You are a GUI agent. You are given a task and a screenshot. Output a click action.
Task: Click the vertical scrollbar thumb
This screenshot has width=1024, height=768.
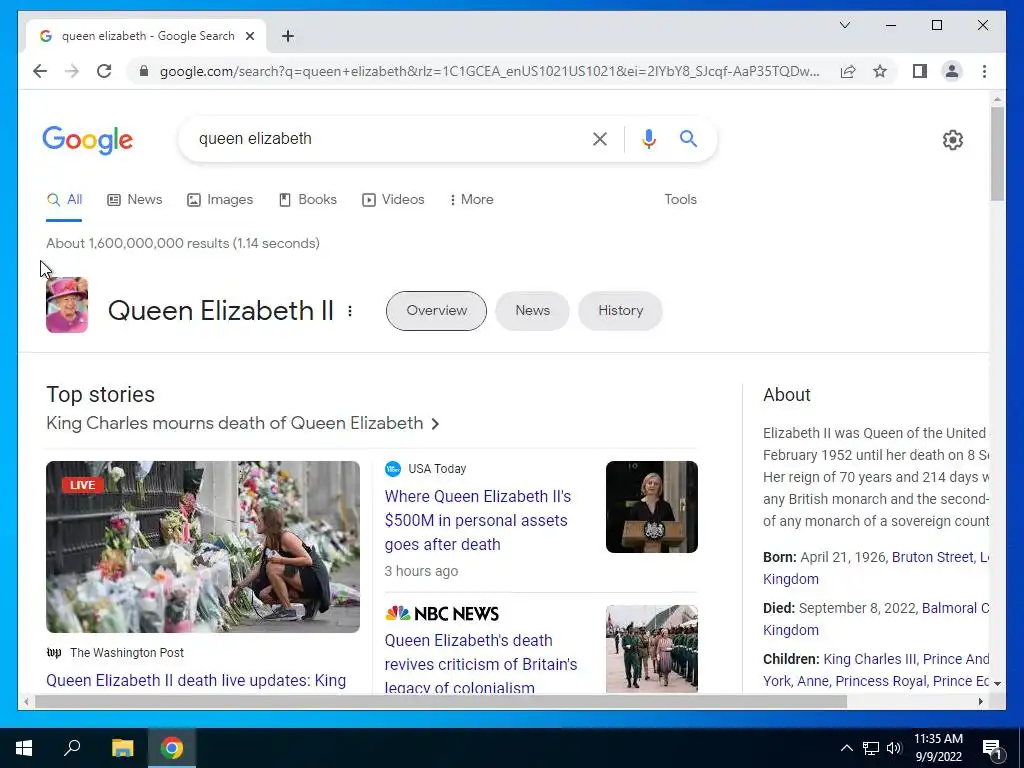997,153
